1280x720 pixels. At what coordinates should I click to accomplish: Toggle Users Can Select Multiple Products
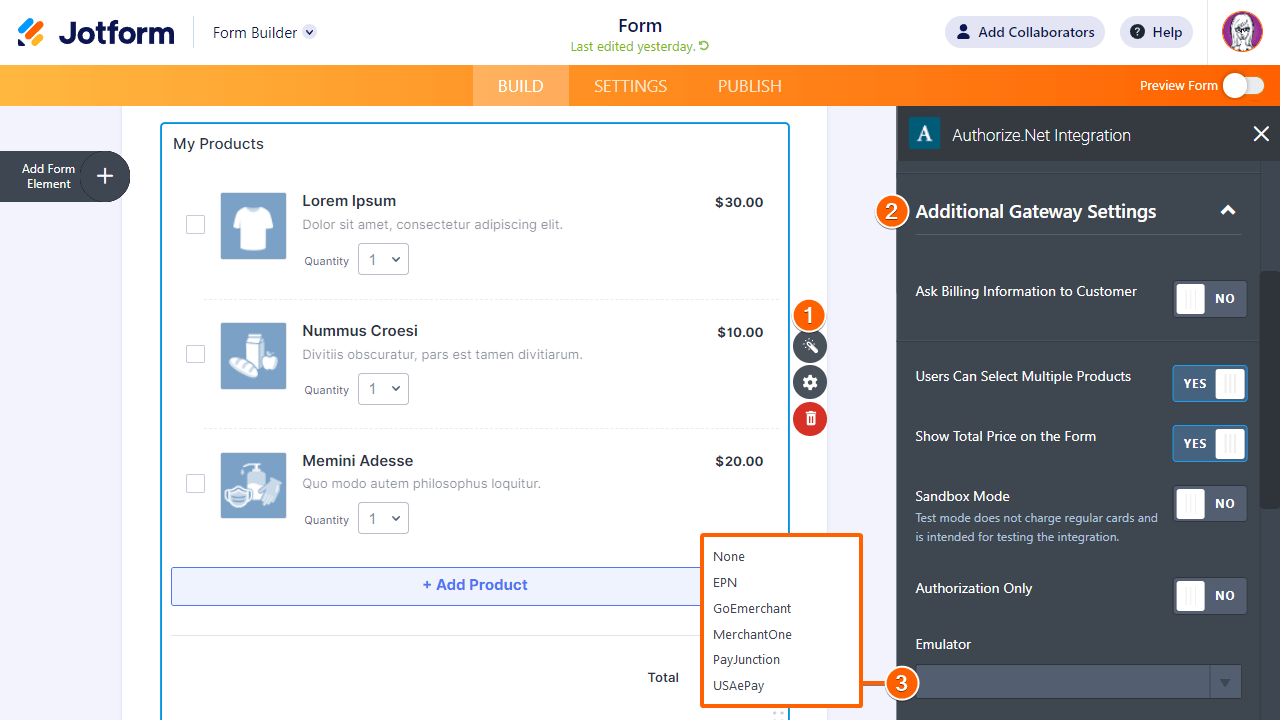coord(1210,383)
